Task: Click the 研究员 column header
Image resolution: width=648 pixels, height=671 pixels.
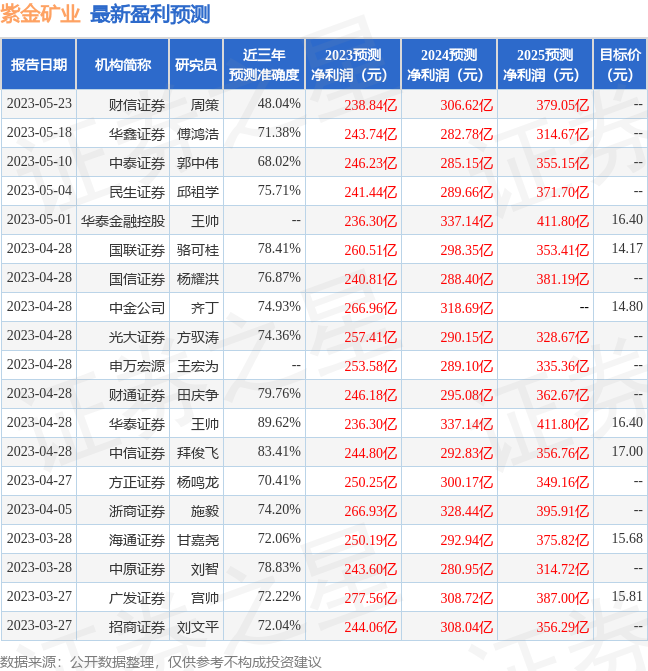Action: (196, 65)
